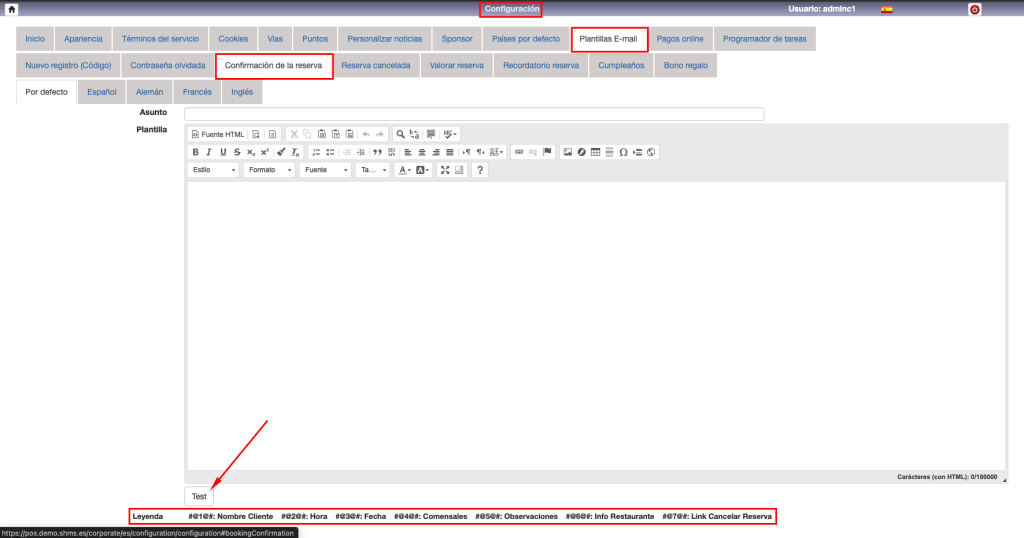Click the find (magnifier) icon
Viewport: 1024px width, 538px height.
click(400, 134)
